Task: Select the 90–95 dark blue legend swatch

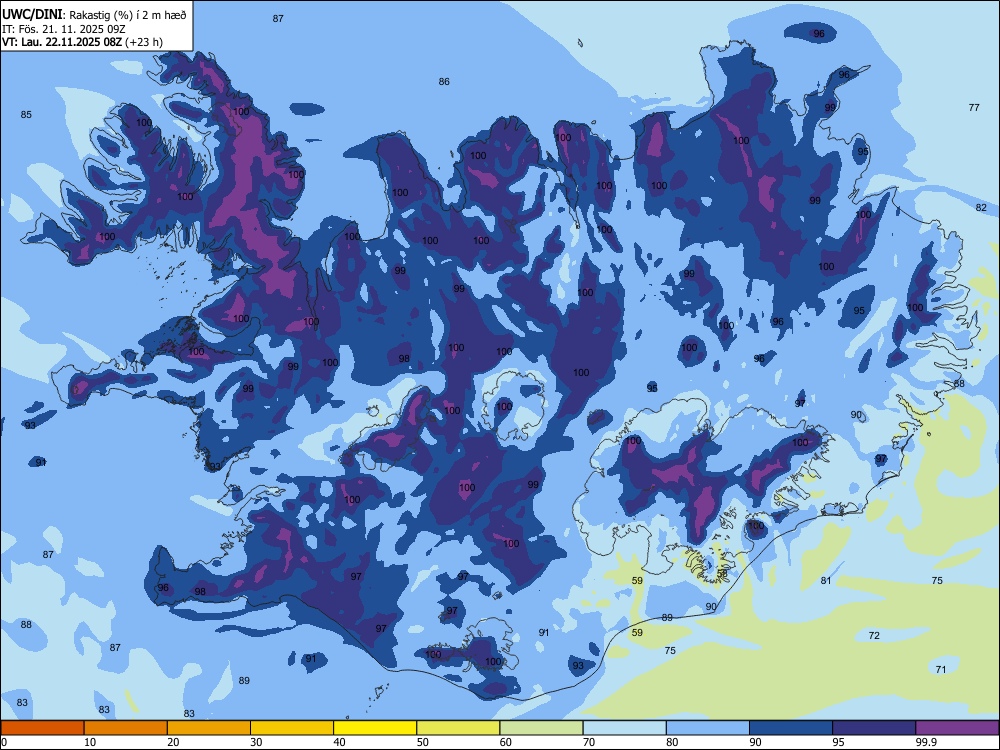Action: click(791, 728)
